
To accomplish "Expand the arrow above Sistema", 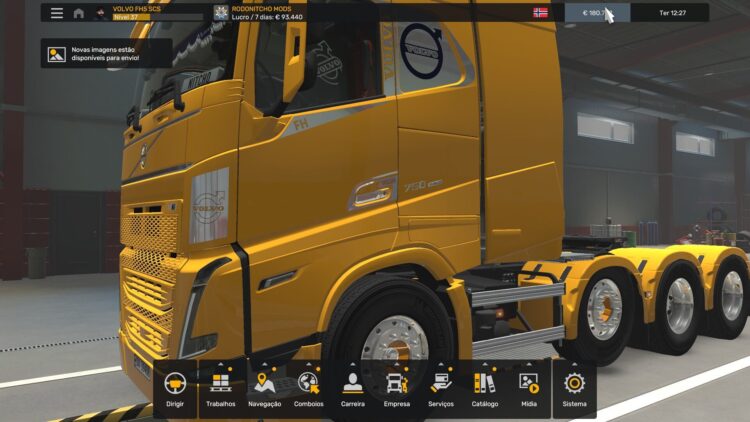I will 574,365.
